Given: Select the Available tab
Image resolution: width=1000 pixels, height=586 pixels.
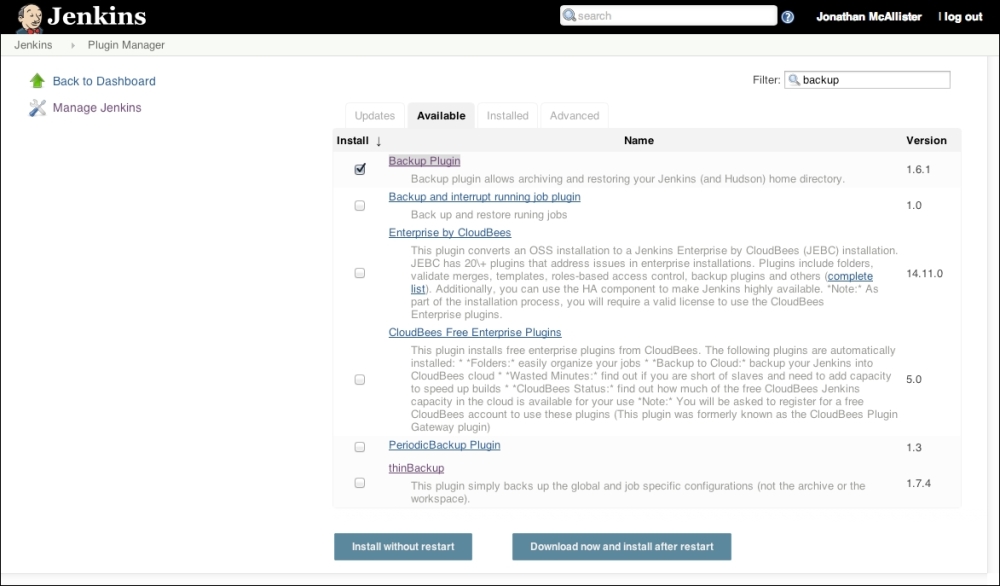Looking at the screenshot, I should pos(441,115).
